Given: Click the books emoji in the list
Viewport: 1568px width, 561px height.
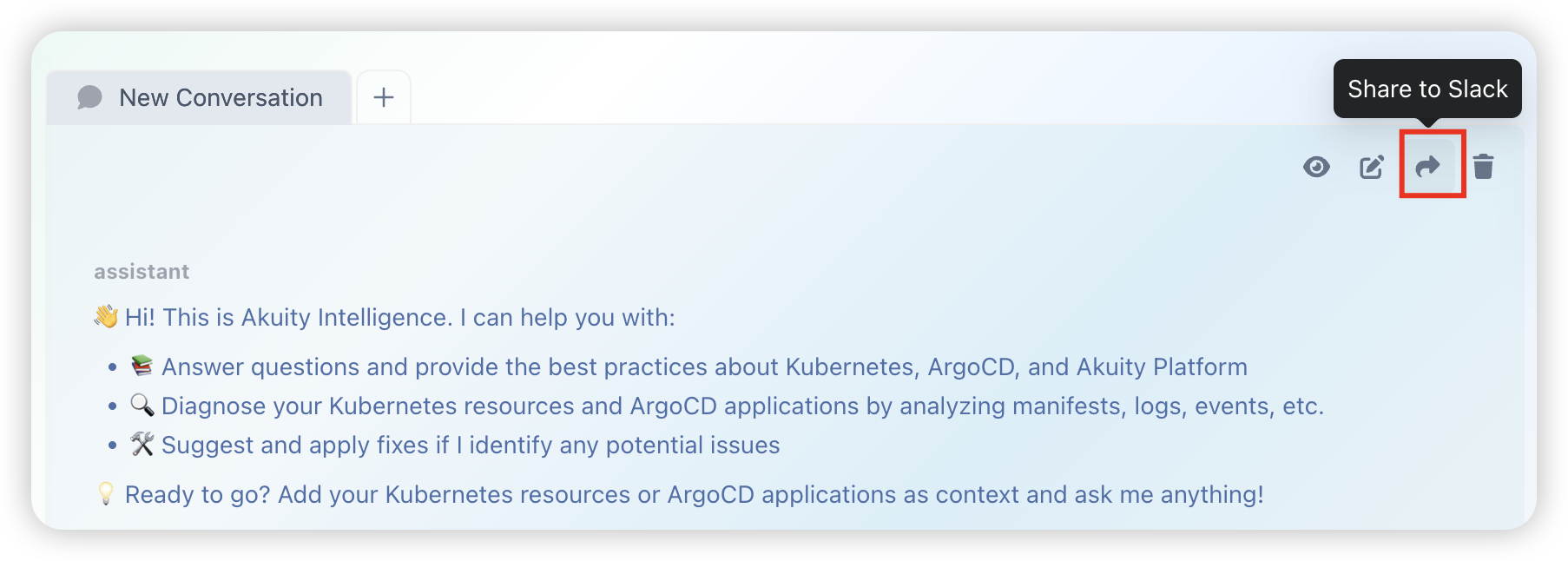Looking at the screenshot, I should [x=142, y=366].
